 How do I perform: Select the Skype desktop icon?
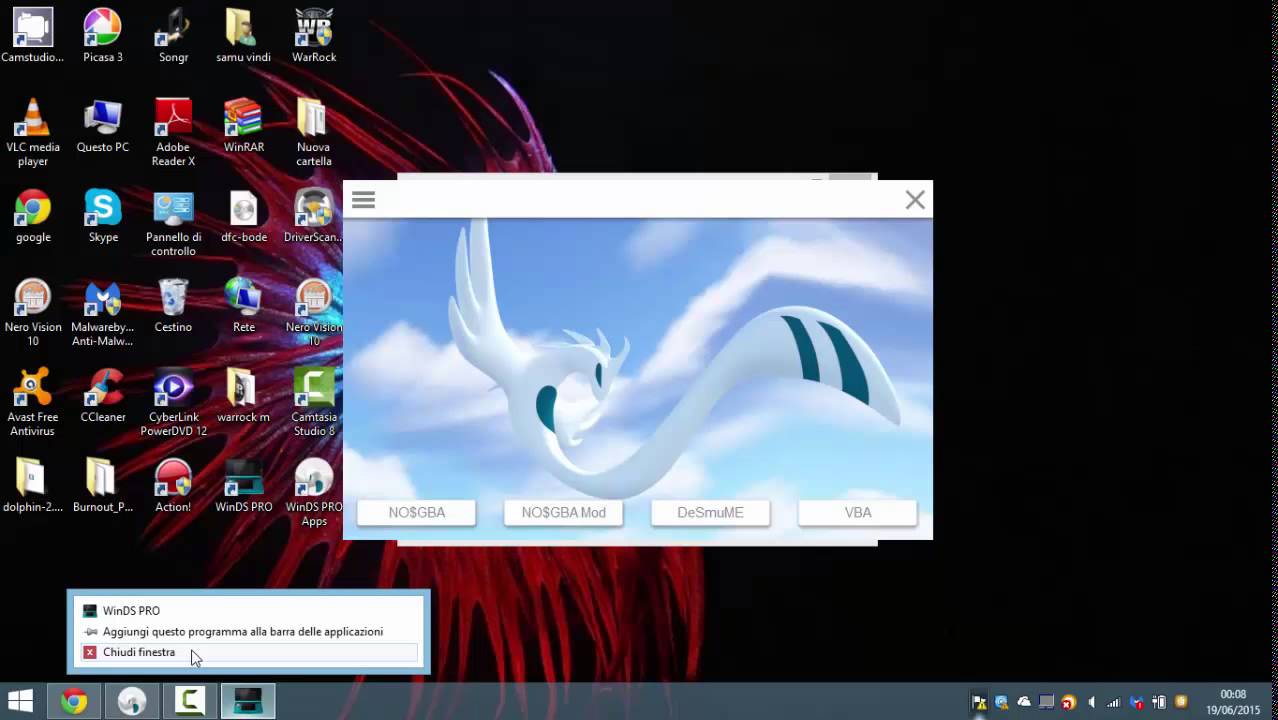pos(103,216)
